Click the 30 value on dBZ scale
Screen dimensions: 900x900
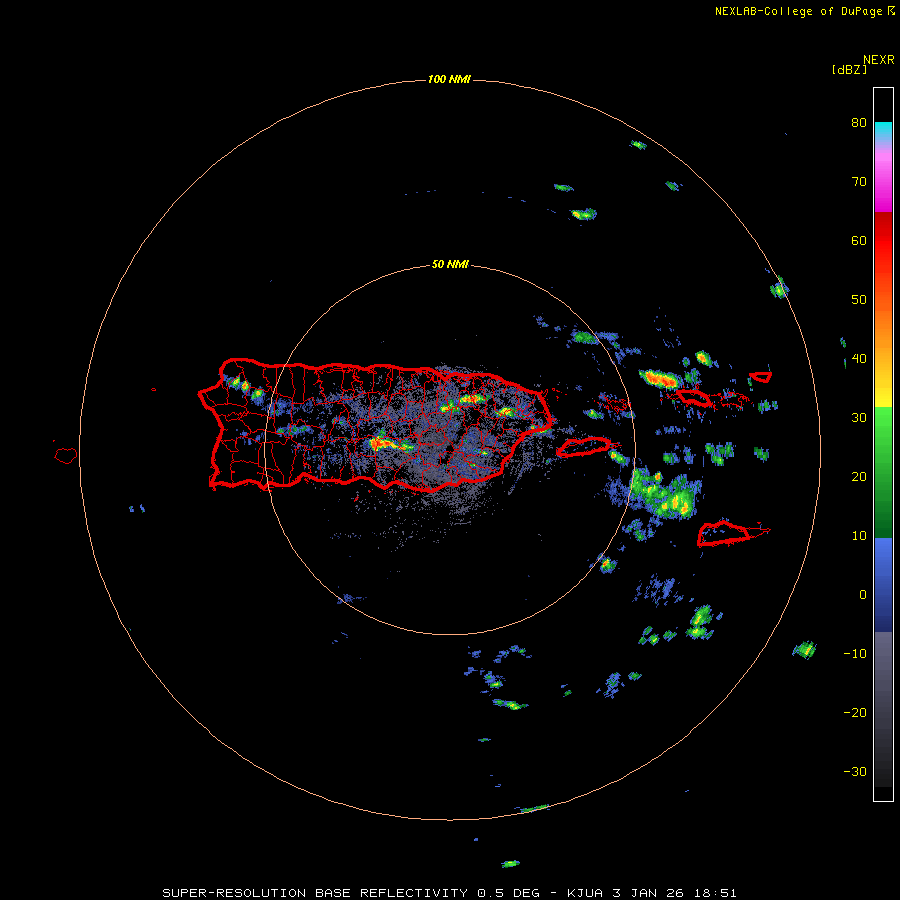pyautogui.click(x=859, y=418)
